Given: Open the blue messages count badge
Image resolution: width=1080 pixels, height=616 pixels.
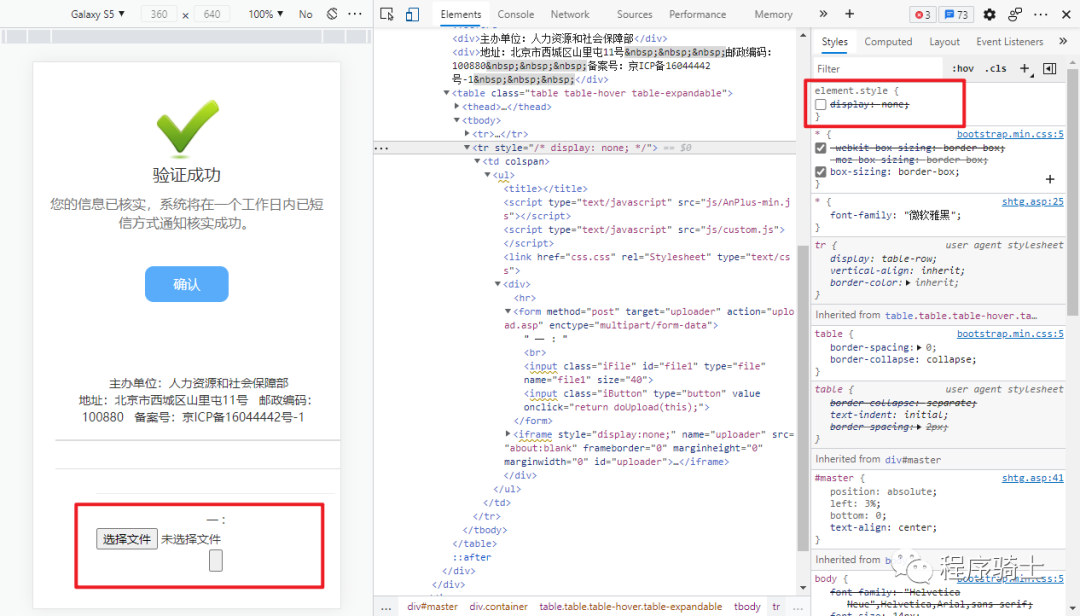Looking at the screenshot, I should 957,14.
